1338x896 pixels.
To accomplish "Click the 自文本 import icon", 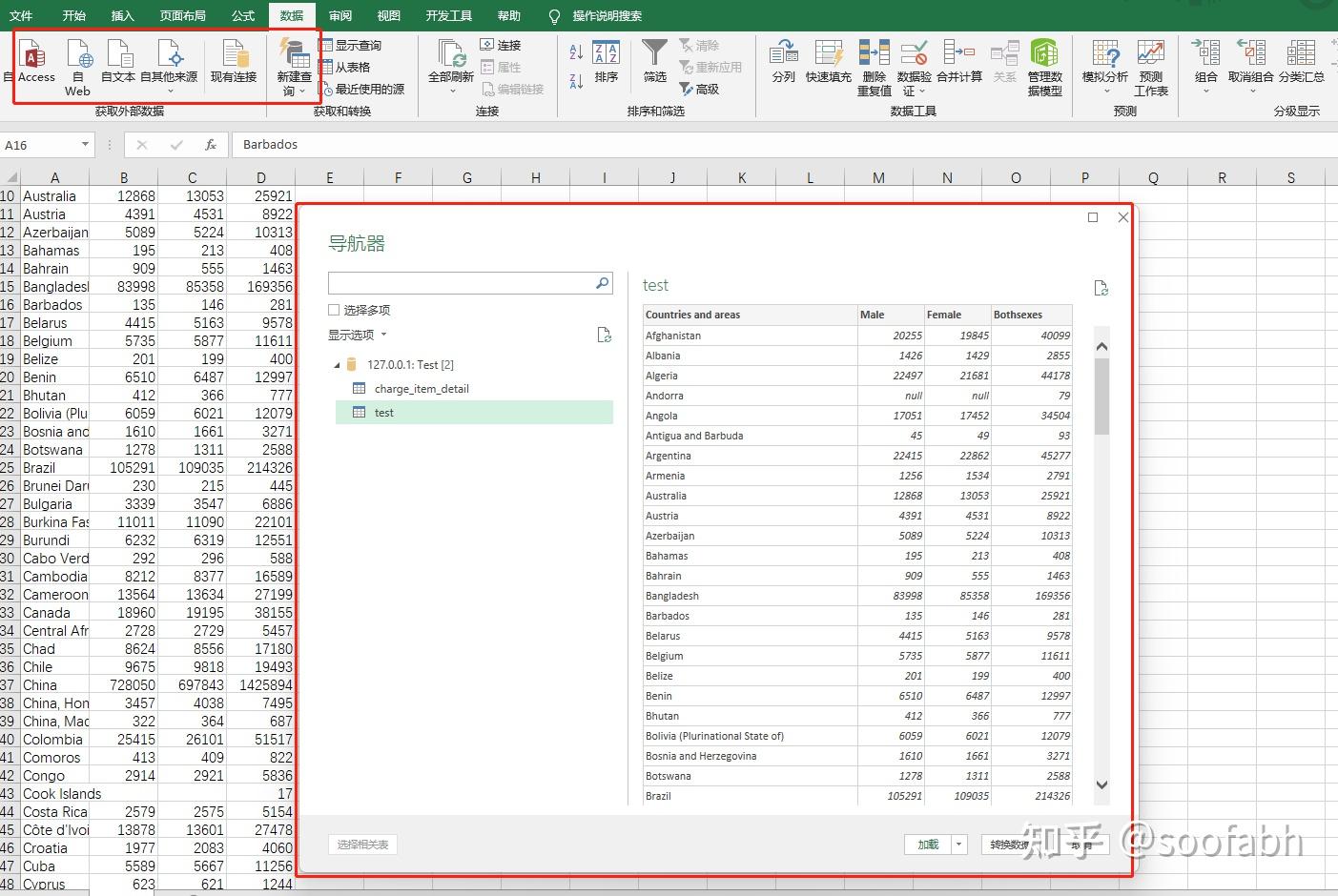I will (x=118, y=65).
